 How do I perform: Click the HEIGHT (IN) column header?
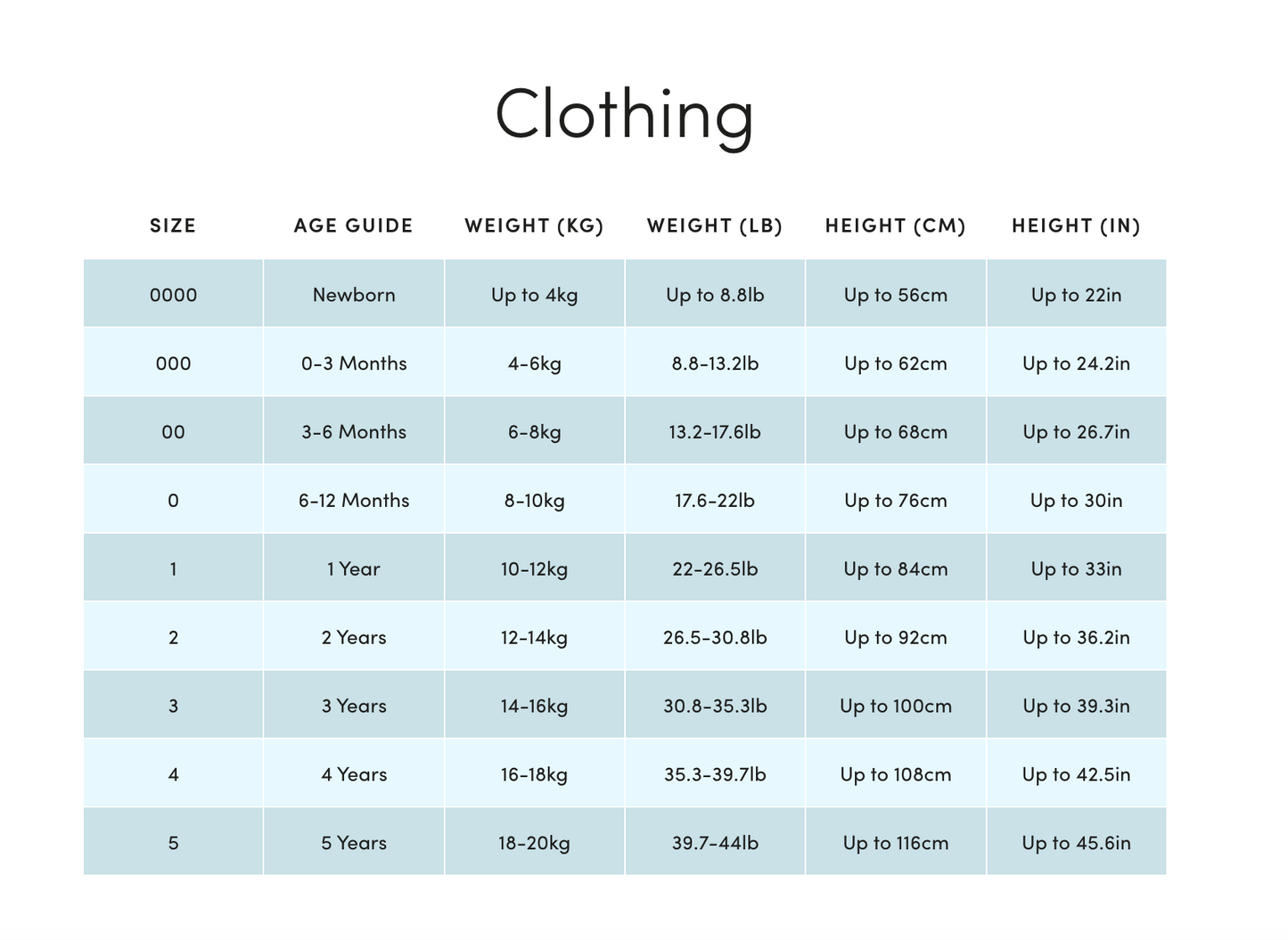pyautogui.click(x=1076, y=225)
